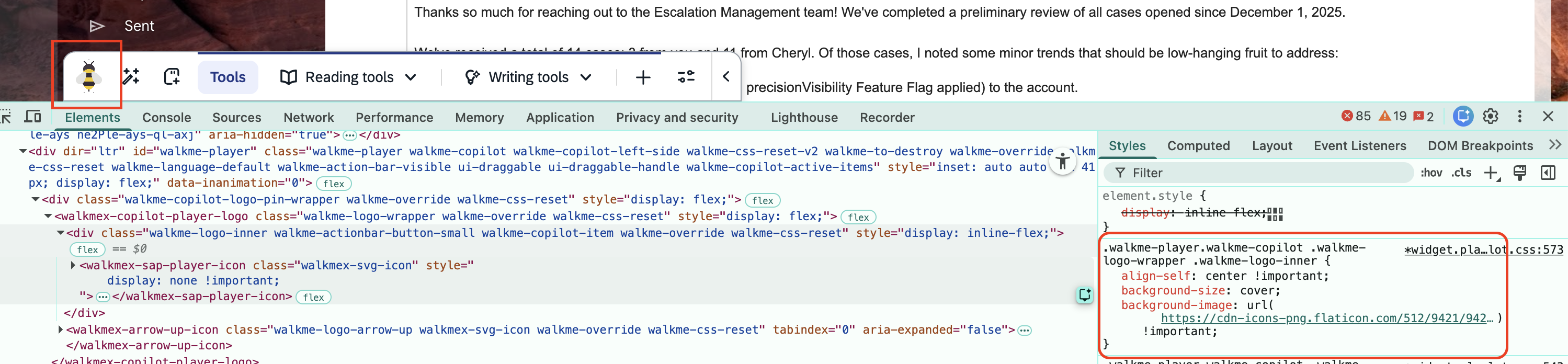Open the Reading tools dropdown
1568x364 pixels.
[349, 77]
